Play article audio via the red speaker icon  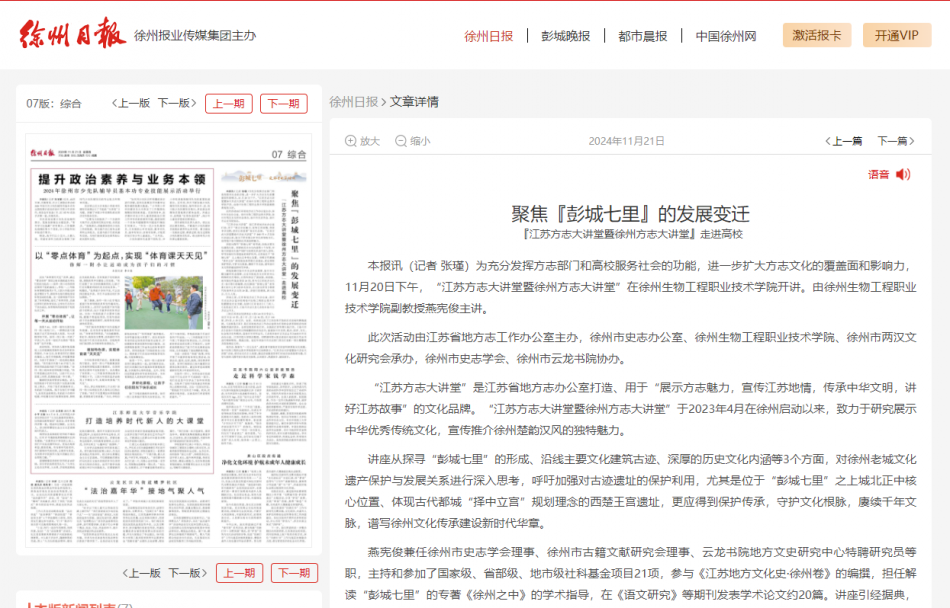pos(903,174)
